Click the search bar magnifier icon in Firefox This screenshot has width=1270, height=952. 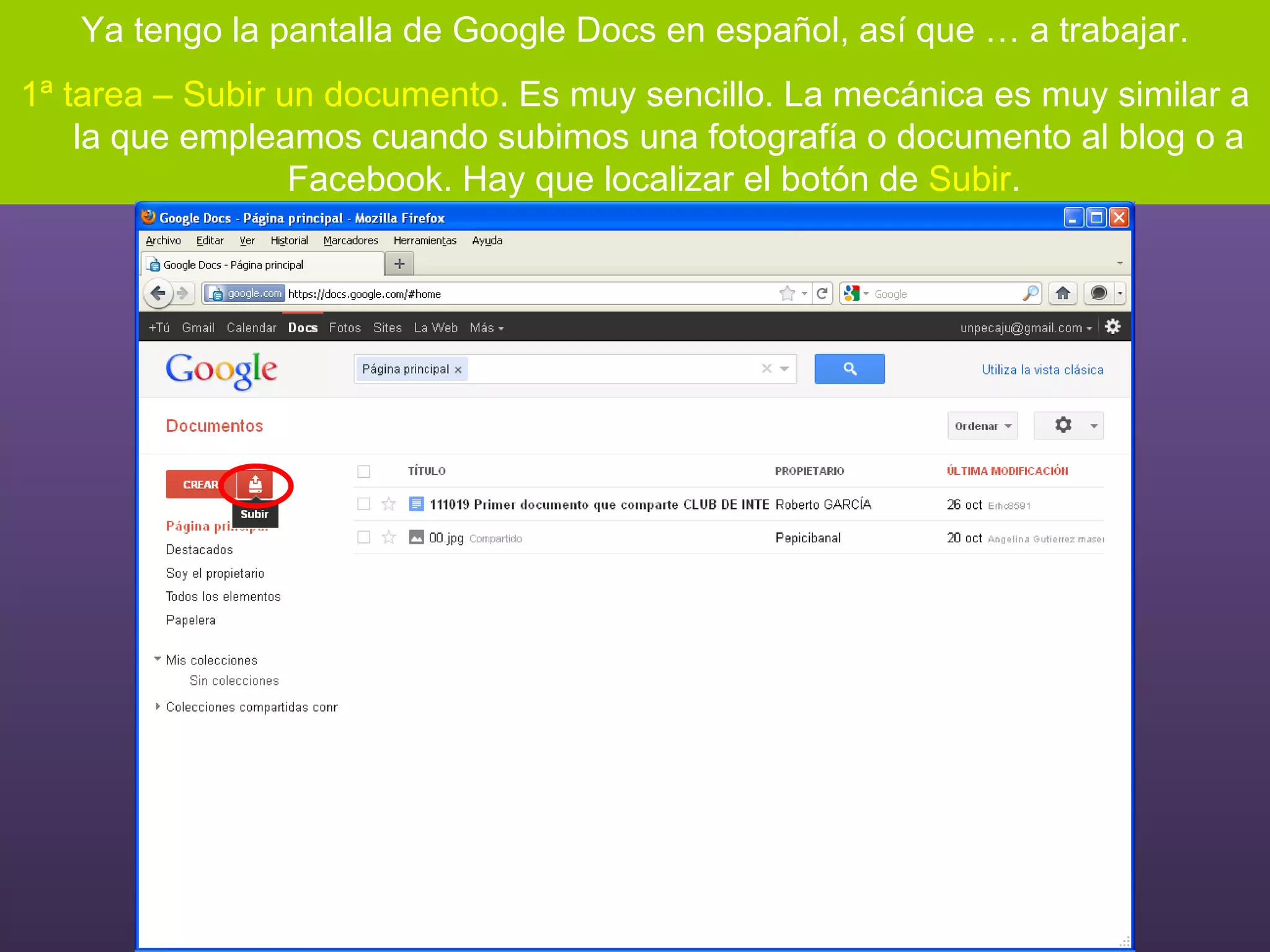pos(1030,293)
